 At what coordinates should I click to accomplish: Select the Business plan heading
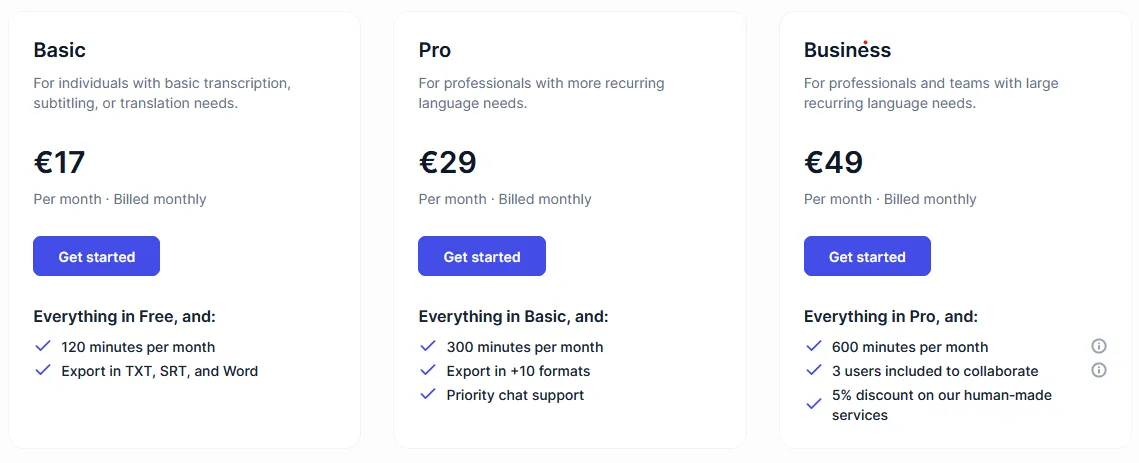tap(847, 50)
